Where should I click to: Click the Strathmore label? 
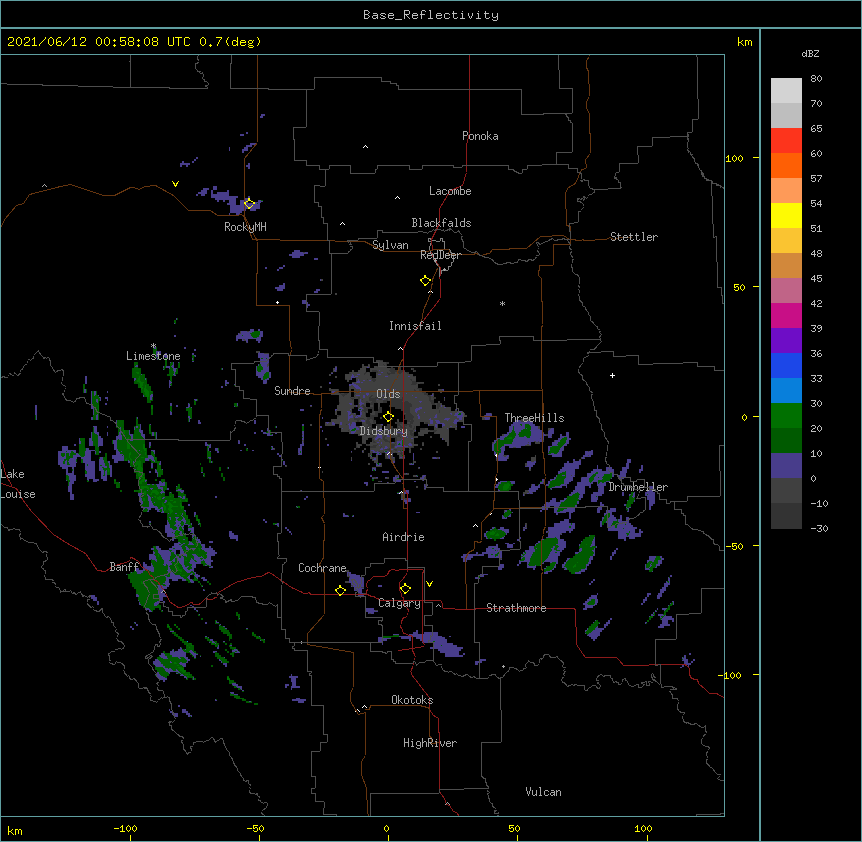pyautogui.click(x=516, y=608)
